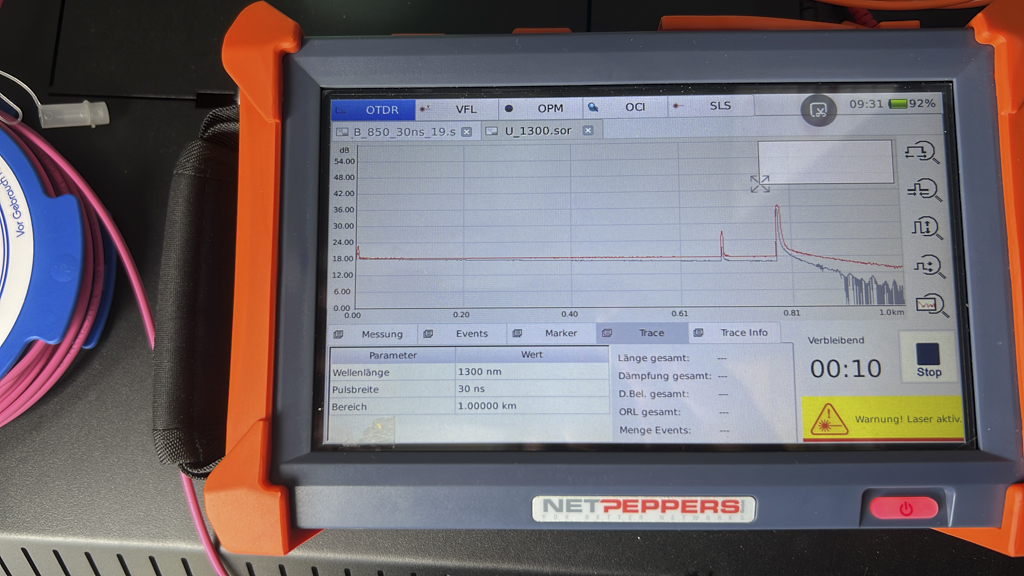Switch to the OPM mode tab
1024x576 pixels.
541,108
